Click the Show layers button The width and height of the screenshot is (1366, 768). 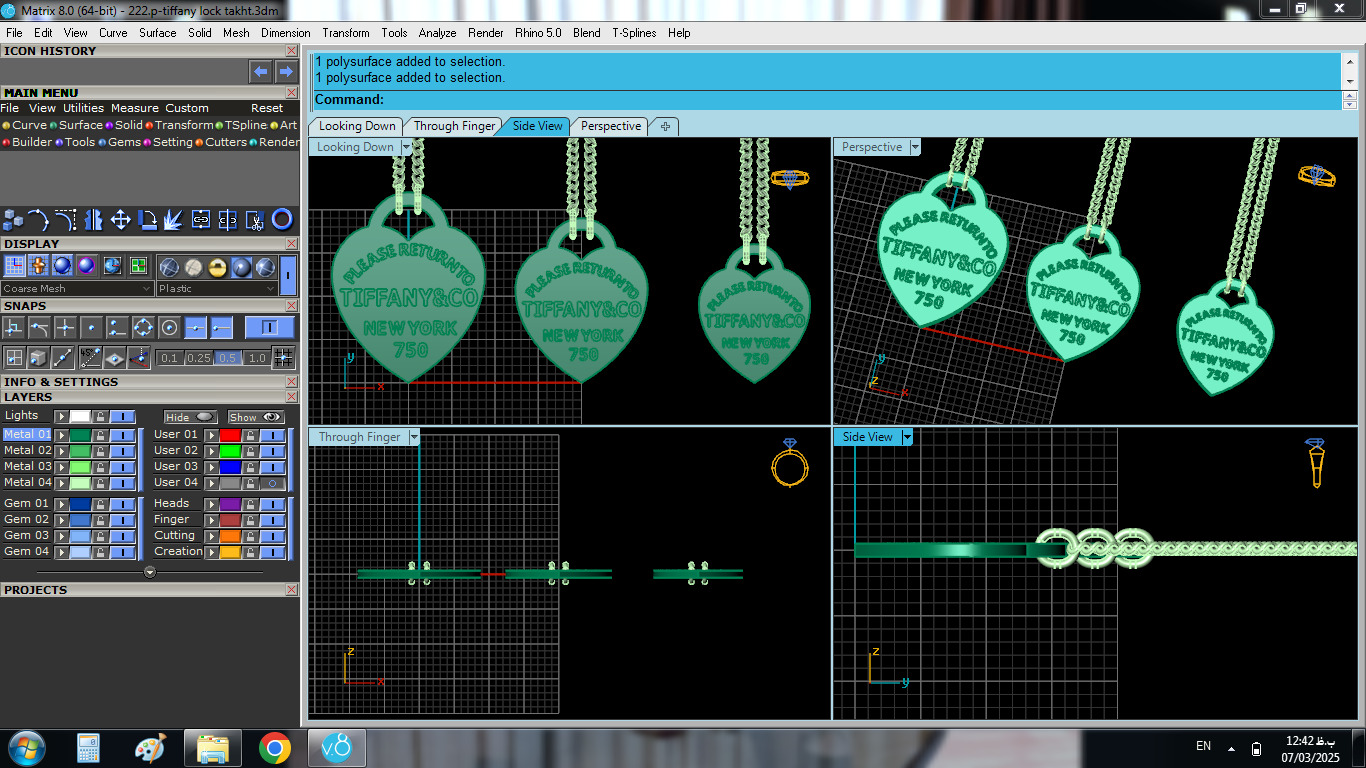[255, 417]
